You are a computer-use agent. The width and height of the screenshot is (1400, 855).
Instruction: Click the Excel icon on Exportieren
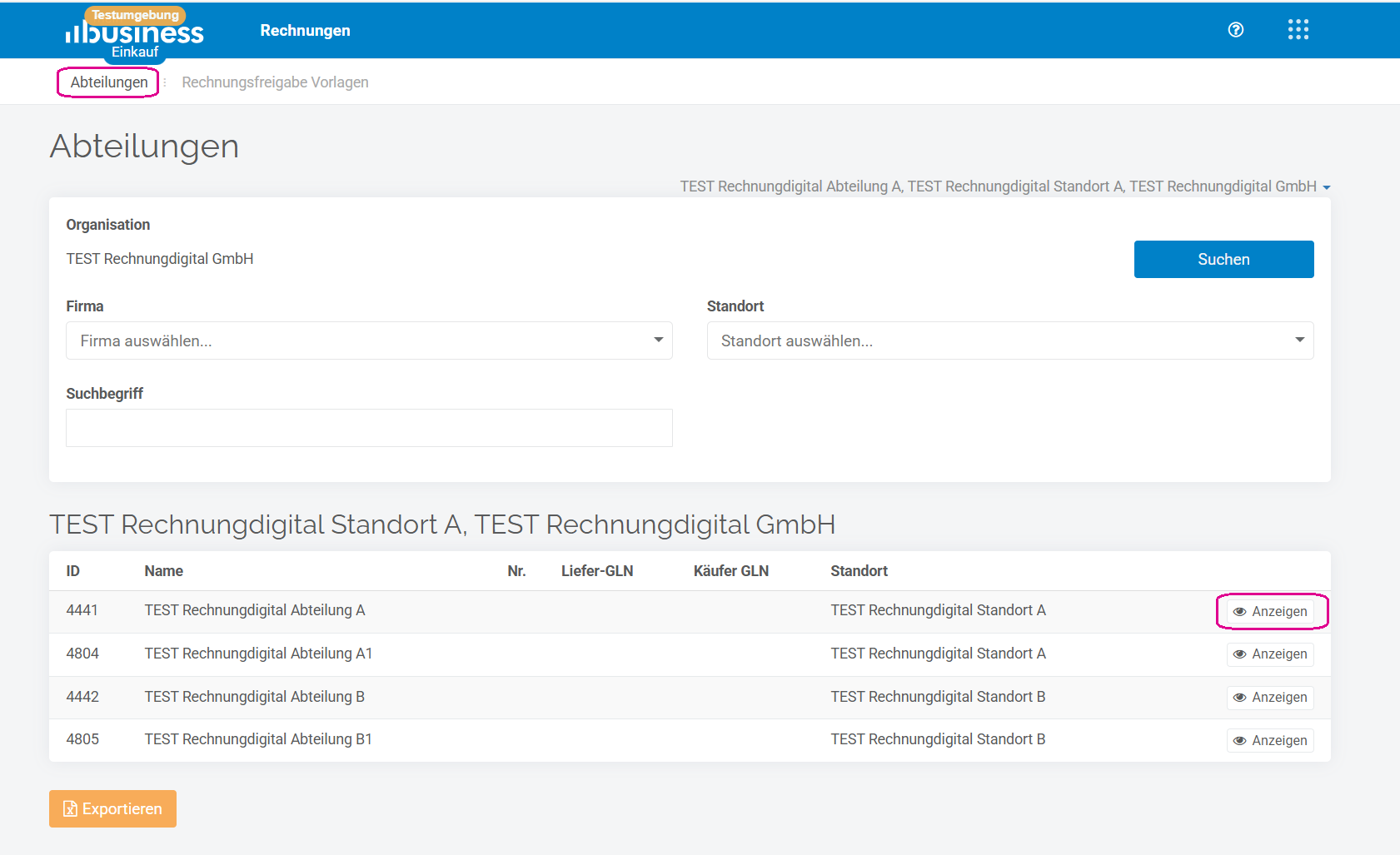[x=71, y=809]
